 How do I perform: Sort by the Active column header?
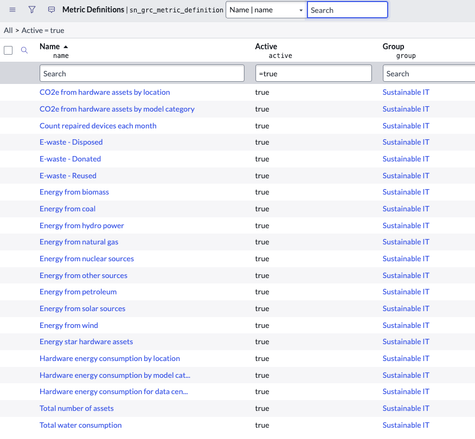click(266, 46)
